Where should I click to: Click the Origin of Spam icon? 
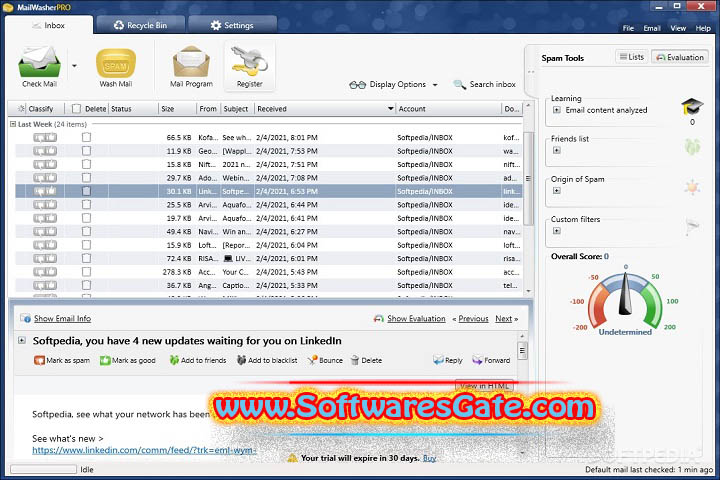pos(692,187)
